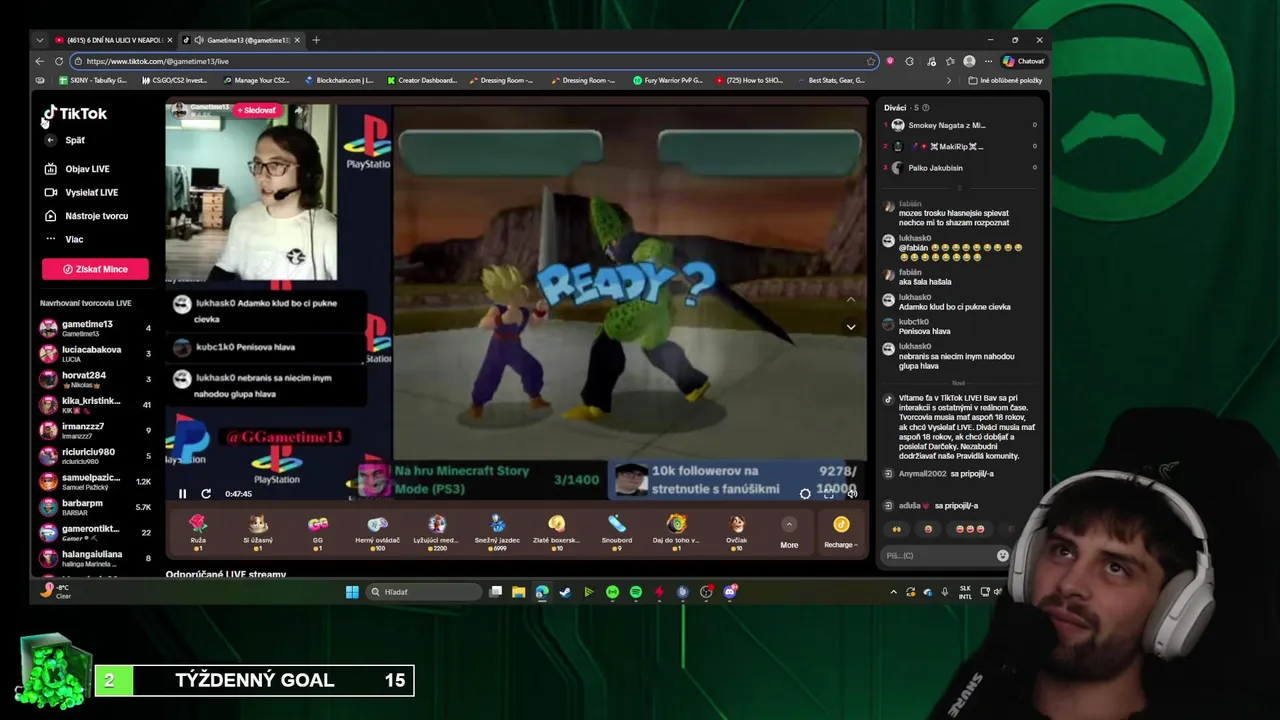Screen dimensions: 1280x720
Task: Send the Ruža gift
Action: tap(198, 531)
